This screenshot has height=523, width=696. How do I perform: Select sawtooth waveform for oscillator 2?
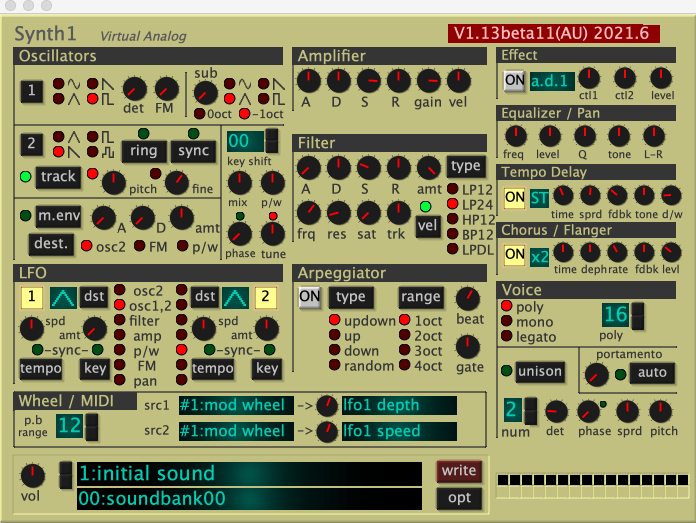coord(59,152)
